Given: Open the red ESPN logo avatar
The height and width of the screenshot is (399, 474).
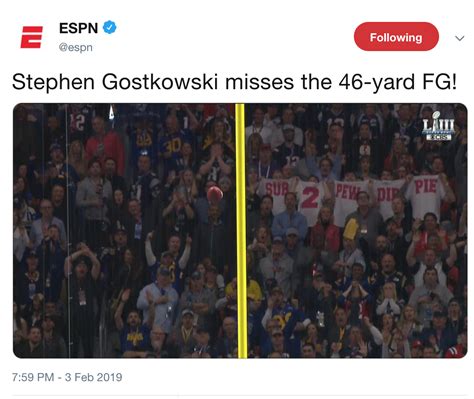Looking at the screenshot, I should pyautogui.click(x=32, y=37).
